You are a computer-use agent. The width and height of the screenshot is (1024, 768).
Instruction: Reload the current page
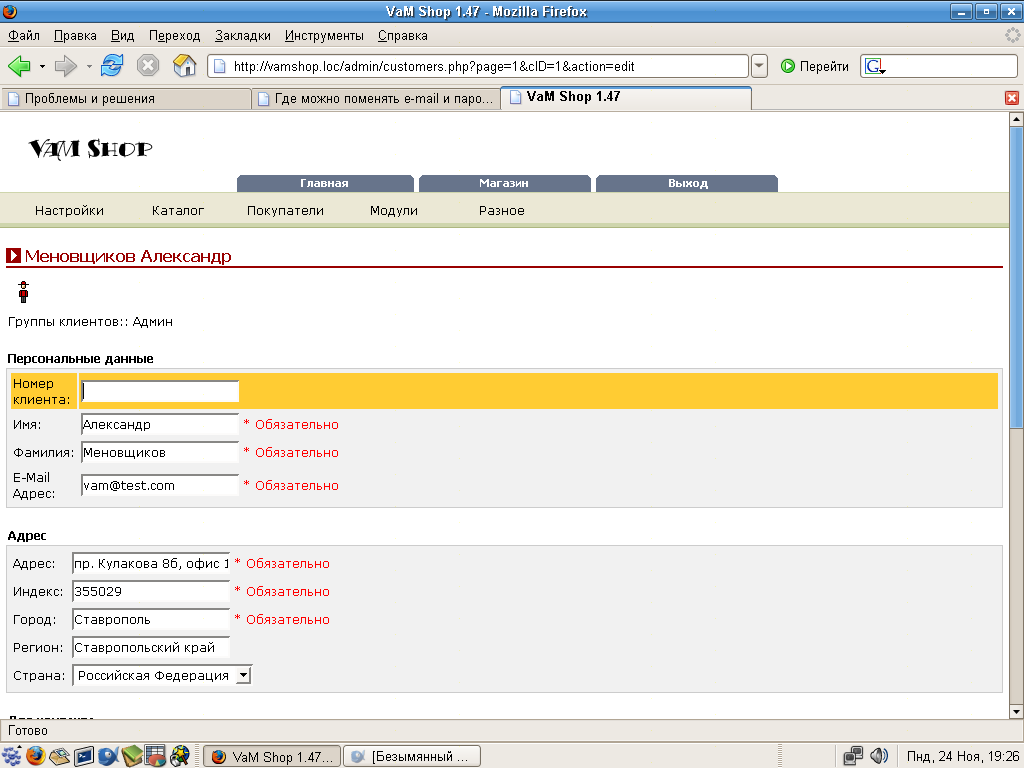(112, 65)
